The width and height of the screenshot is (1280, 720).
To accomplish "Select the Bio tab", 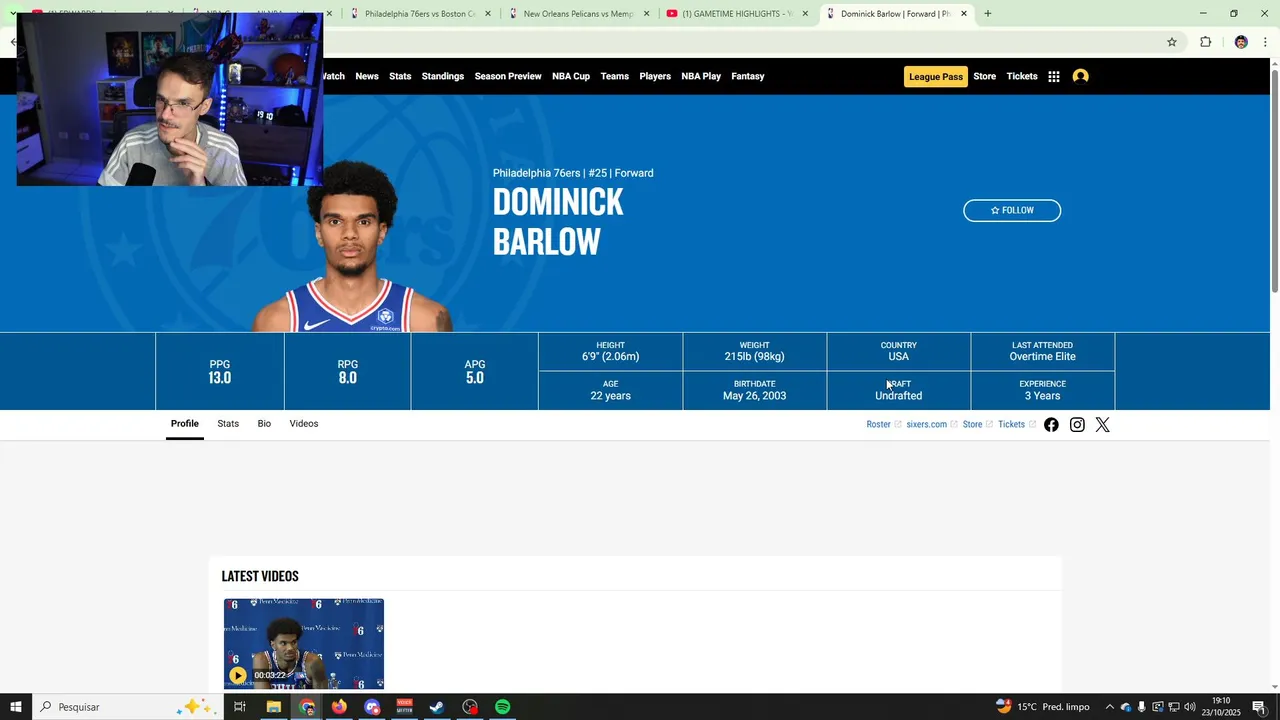I will coord(264,424).
